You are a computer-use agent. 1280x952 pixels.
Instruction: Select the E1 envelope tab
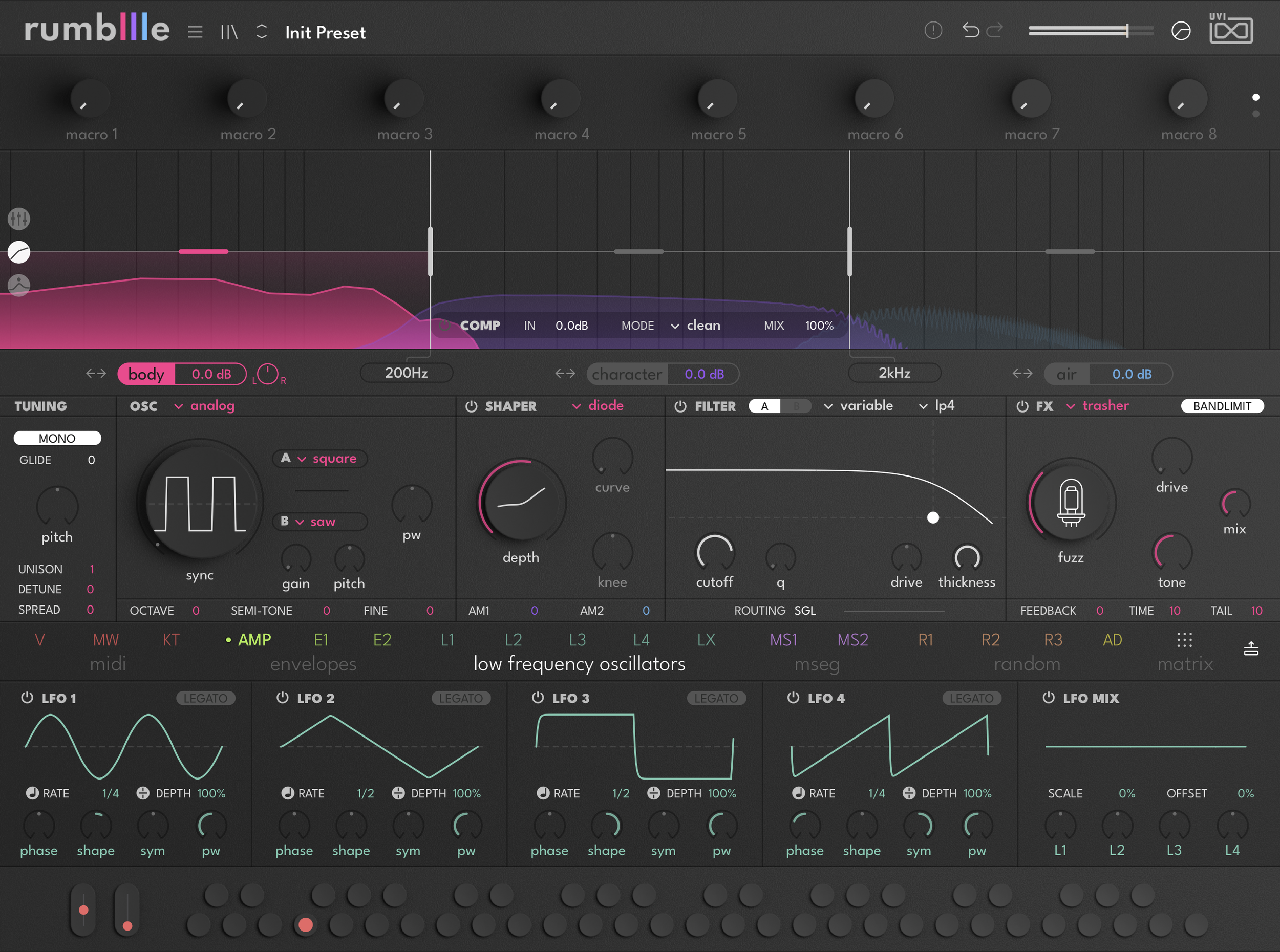tap(321, 640)
